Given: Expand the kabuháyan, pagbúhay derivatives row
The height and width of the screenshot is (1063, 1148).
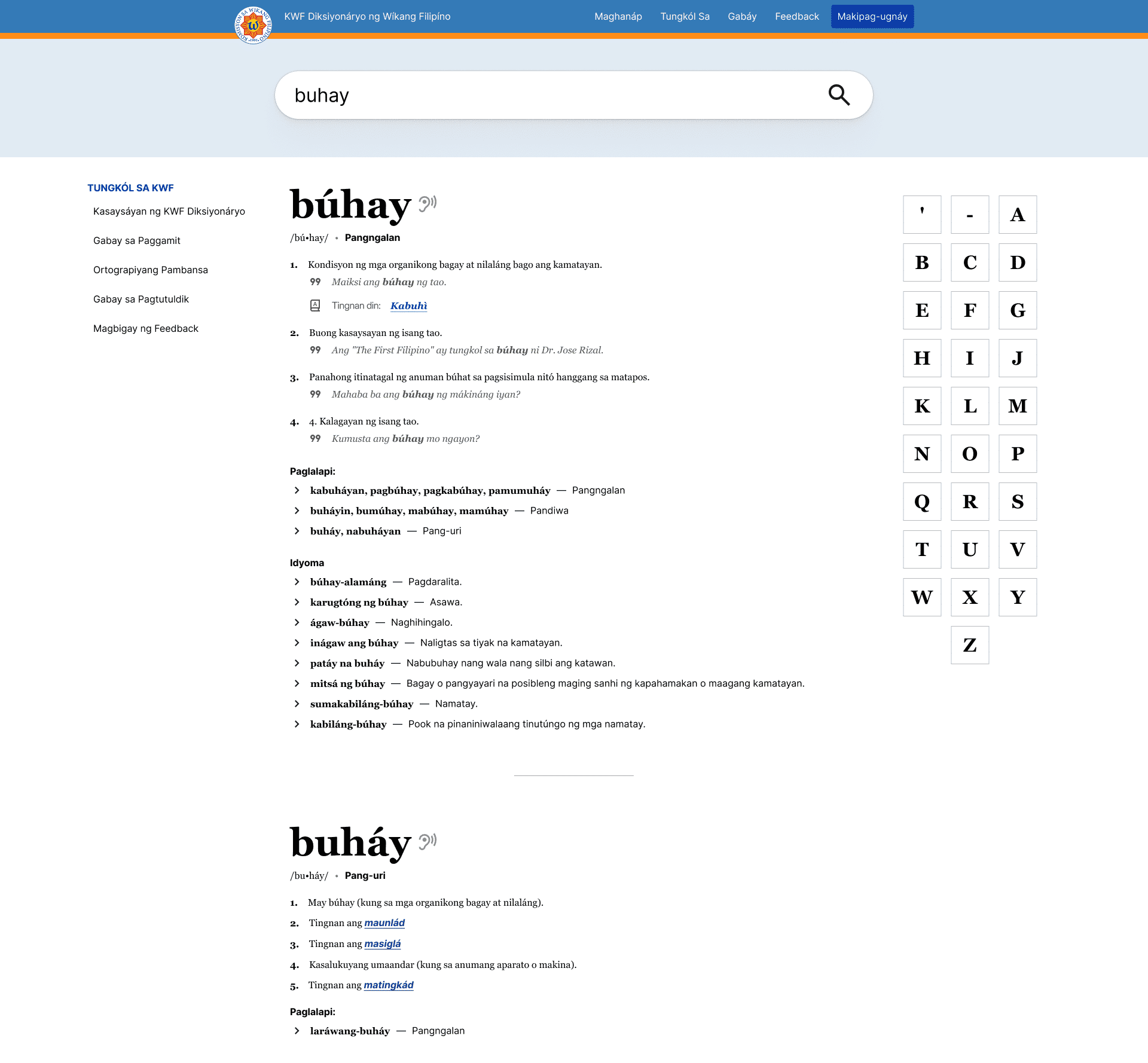Looking at the screenshot, I should [297, 490].
